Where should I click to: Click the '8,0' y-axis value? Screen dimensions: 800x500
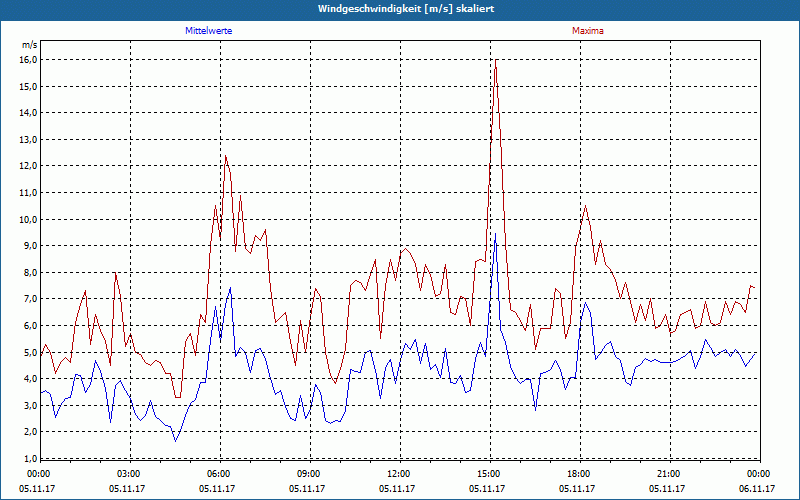(31, 272)
